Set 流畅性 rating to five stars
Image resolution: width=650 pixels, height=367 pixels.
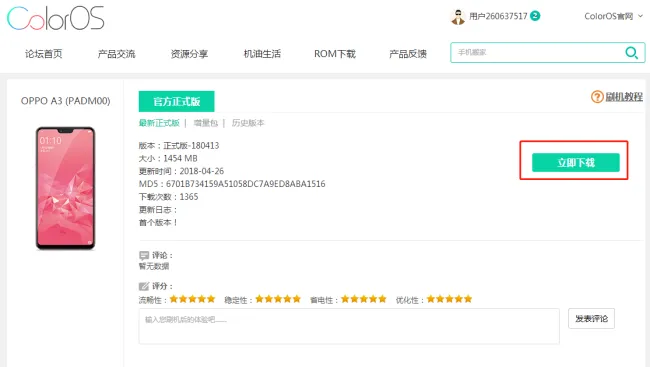tap(211, 299)
